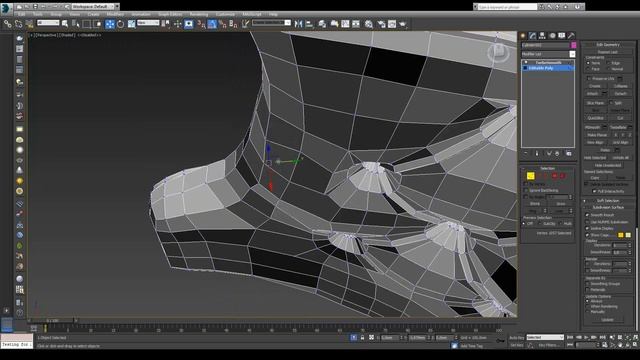Toggle the Use NURMS Subdivision checkbox

587,222
